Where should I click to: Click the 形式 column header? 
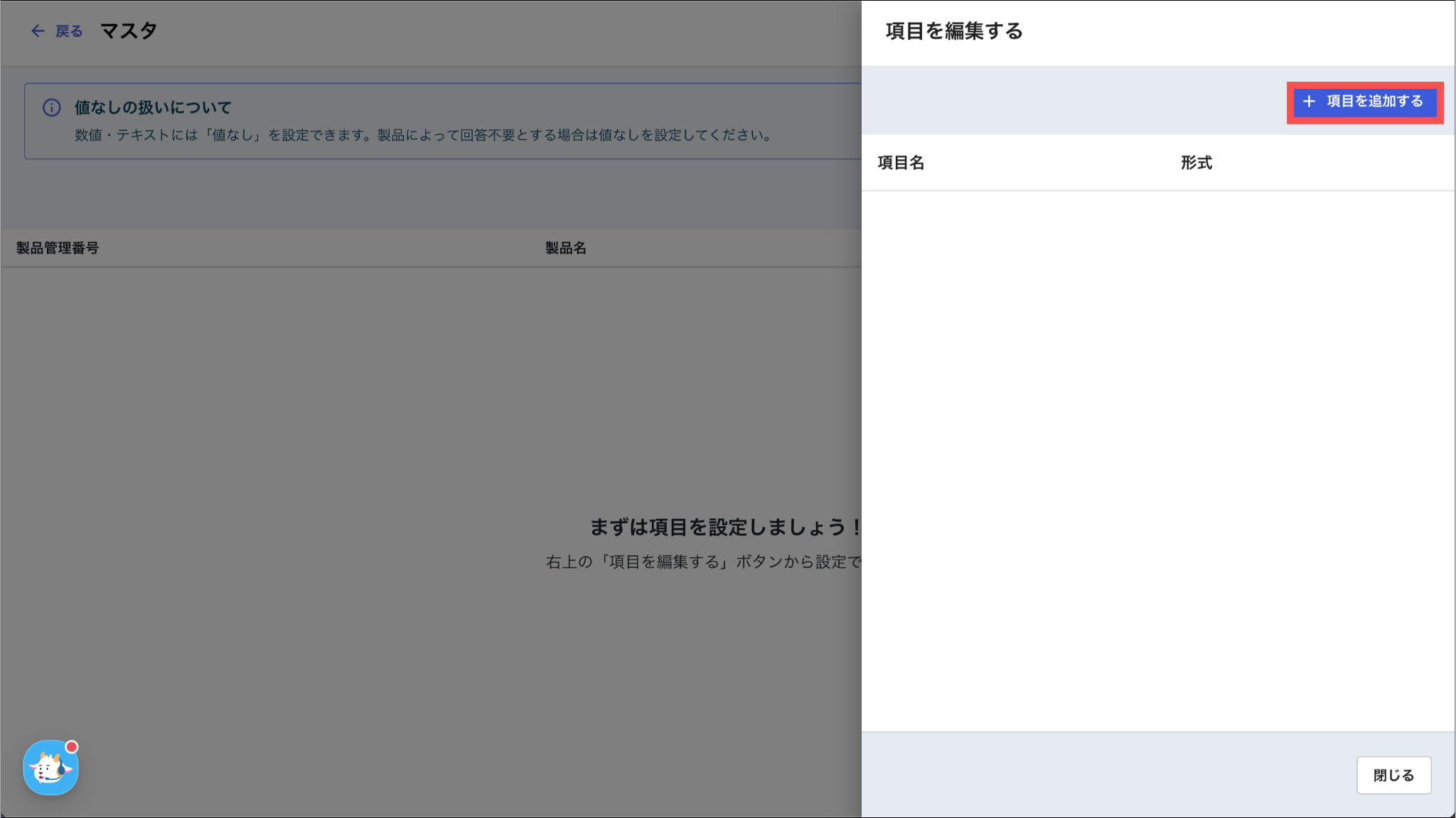(1197, 163)
